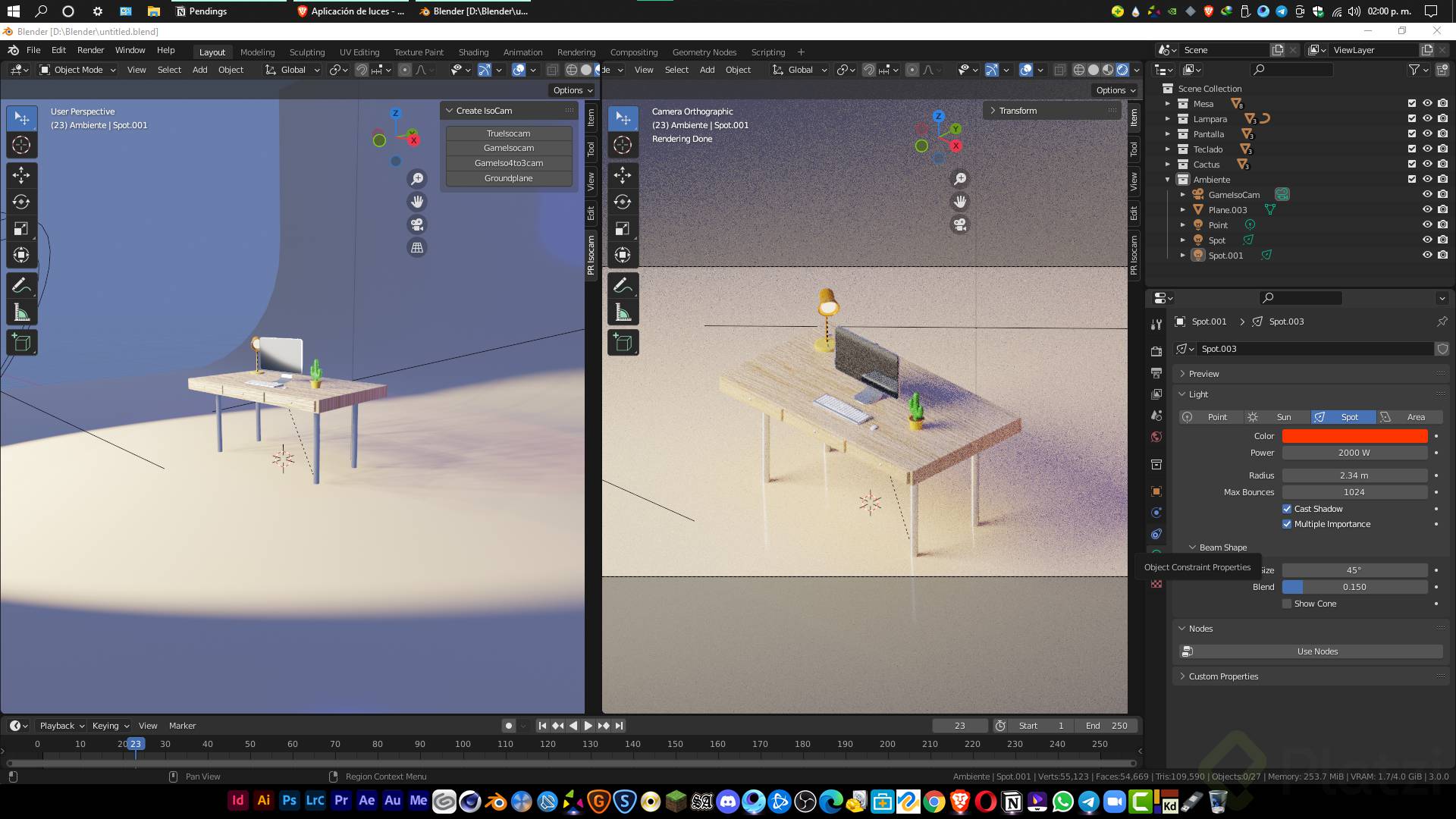Screen dimensions: 1456x819
Task: Select the Rotate tool in left viewport
Action: pos(21,202)
